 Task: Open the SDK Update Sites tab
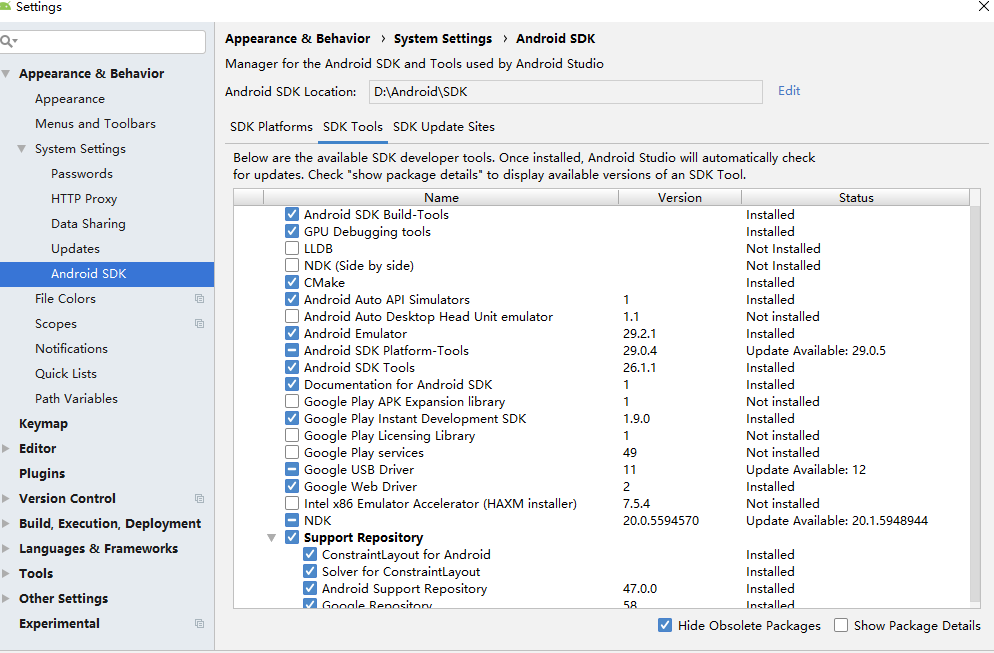(443, 127)
